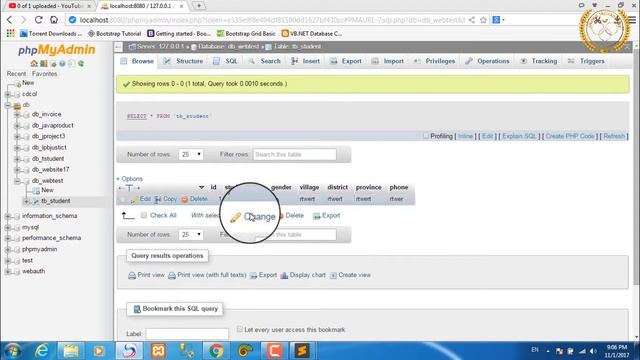Expand the information_schema database node
Image resolution: width=640 pixels, height=360 pixels.
click(x=8, y=216)
